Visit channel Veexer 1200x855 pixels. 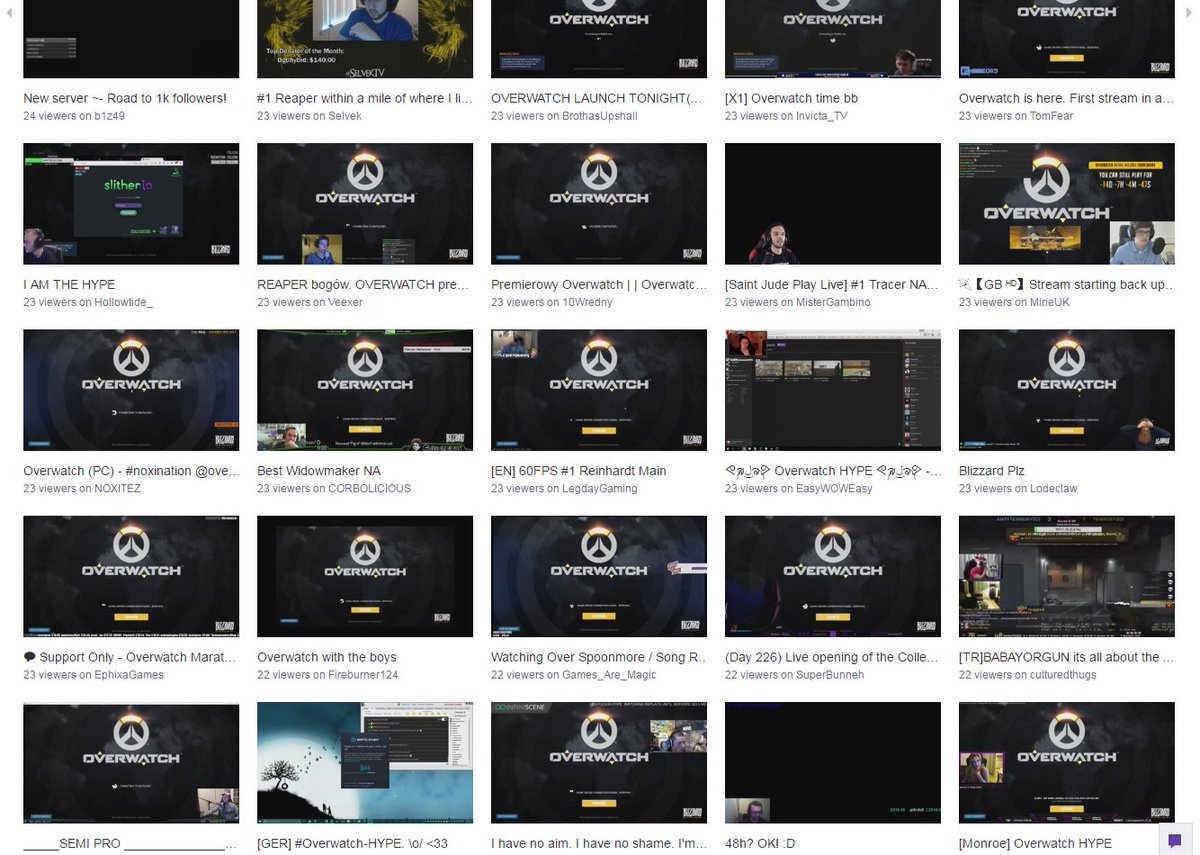click(347, 302)
